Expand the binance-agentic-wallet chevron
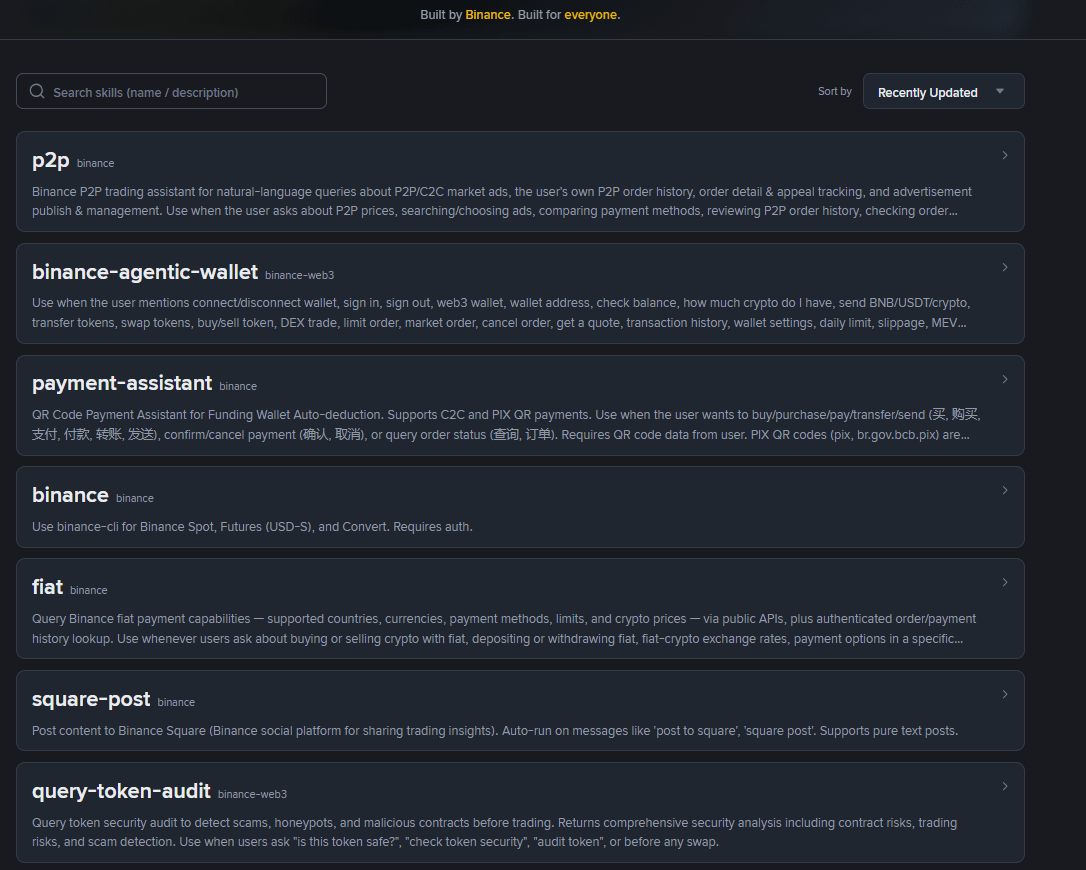The height and width of the screenshot is (870, 1086). click(1005, 267)
